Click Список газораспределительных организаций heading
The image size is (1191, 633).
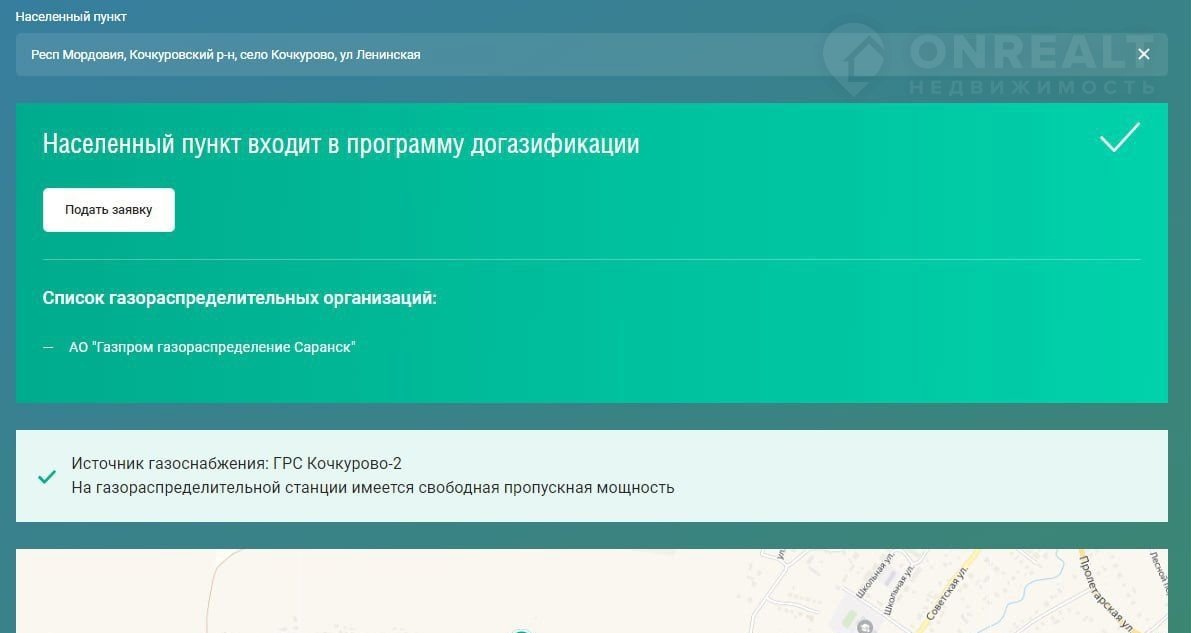pyautogui.click(x=240, y=298)
